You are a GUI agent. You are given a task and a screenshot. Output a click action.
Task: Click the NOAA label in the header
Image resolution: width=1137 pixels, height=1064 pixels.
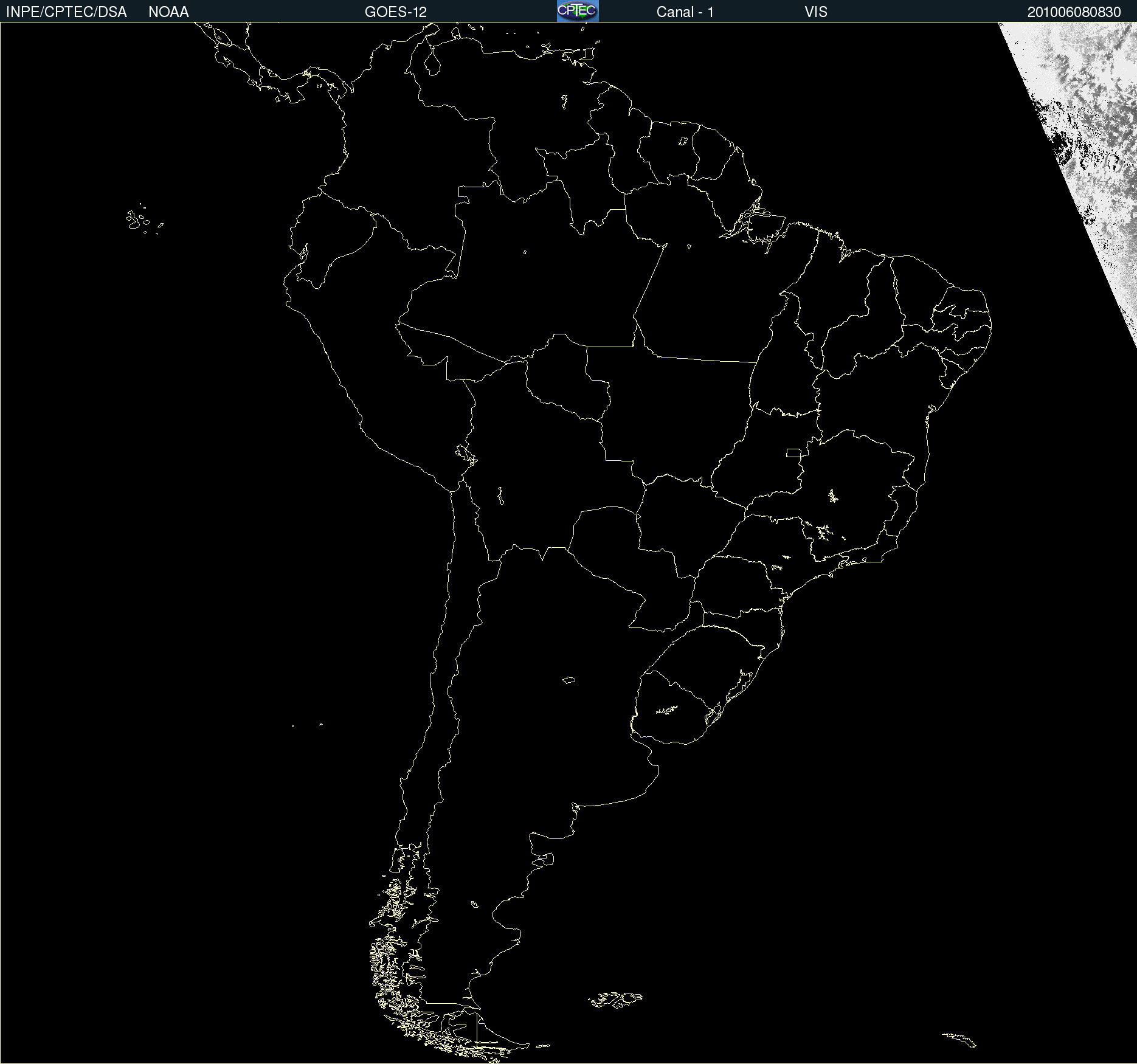click(x=168, y=12)
